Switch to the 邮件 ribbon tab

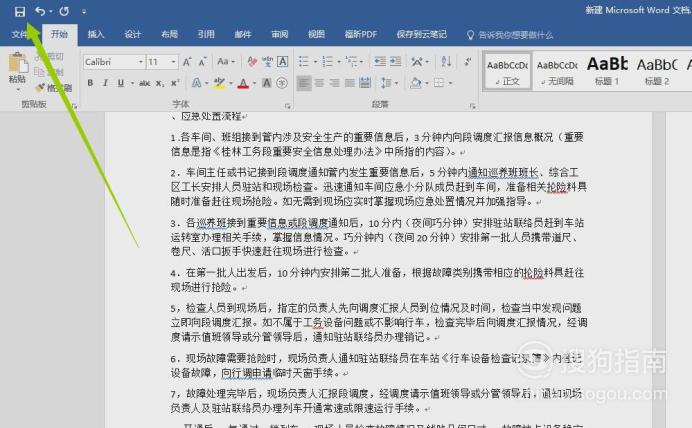click(x=243, y=34)
